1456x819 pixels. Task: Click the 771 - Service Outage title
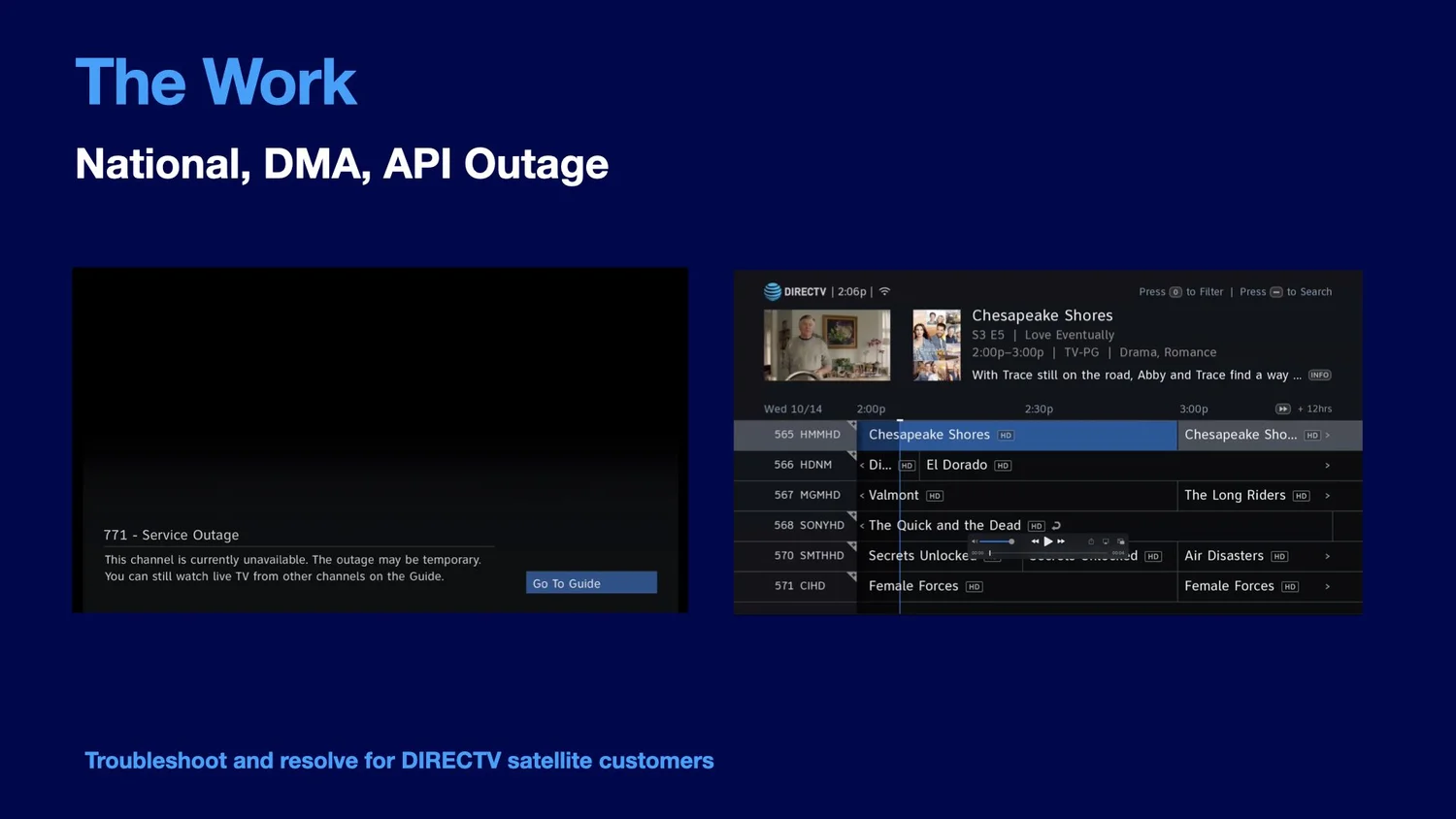tap(171, 535)
